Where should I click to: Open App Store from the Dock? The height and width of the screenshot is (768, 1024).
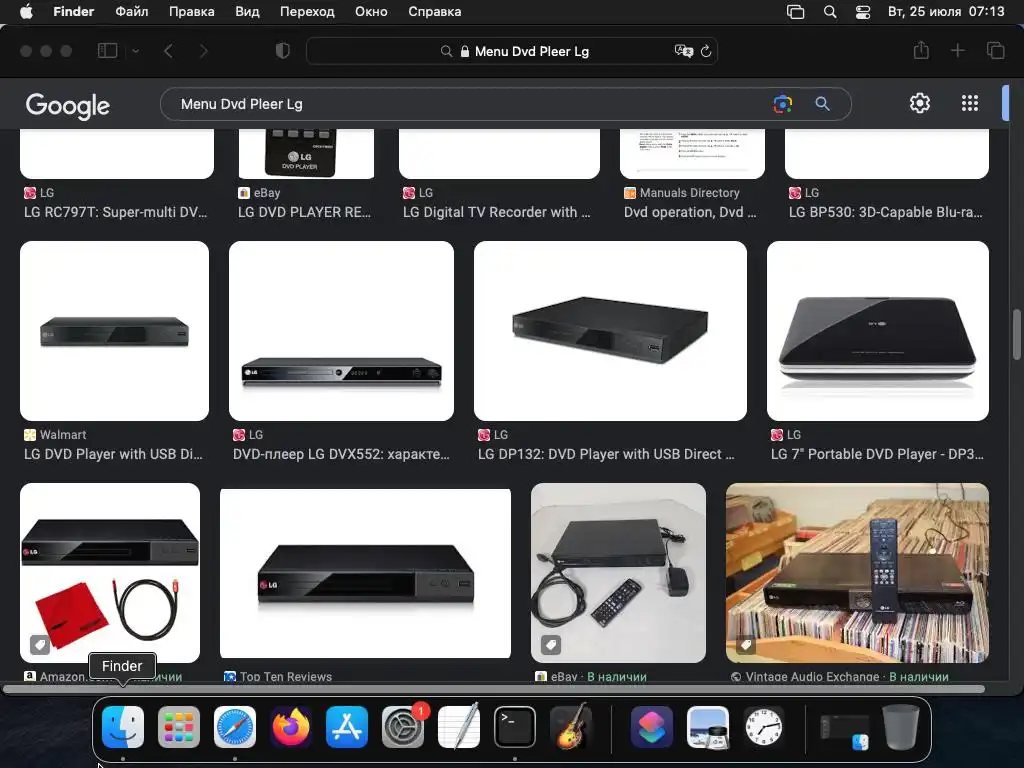click(347, 727)
